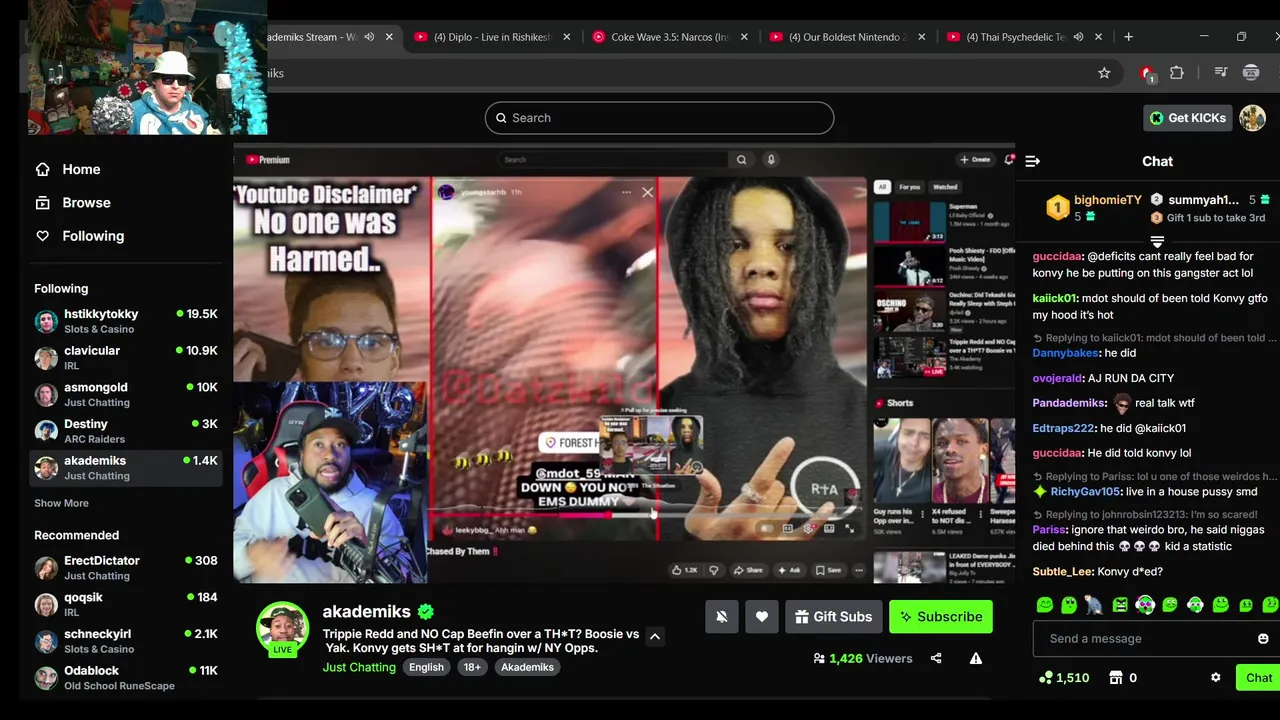1280x720 pixels.
Task: Bookmark this page with star icon
Action: (1104, 73)
